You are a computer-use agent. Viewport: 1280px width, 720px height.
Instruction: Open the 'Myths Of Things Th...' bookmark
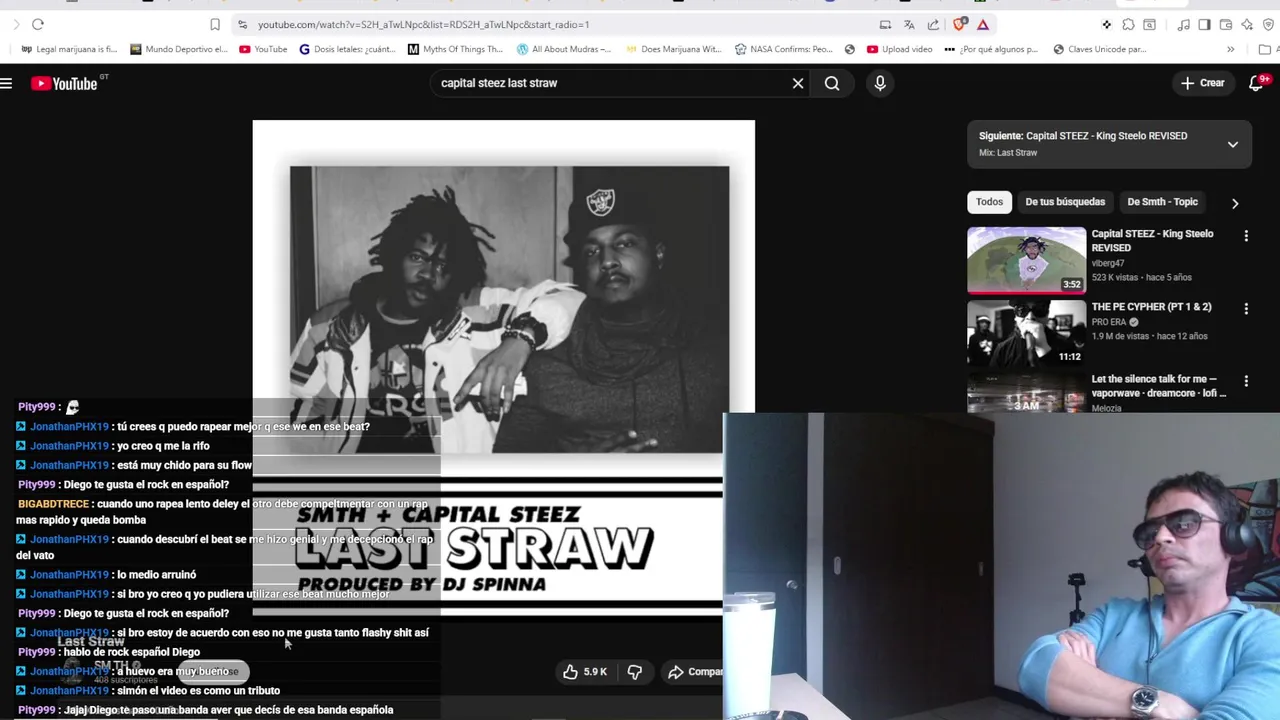[x=455, y=49]
